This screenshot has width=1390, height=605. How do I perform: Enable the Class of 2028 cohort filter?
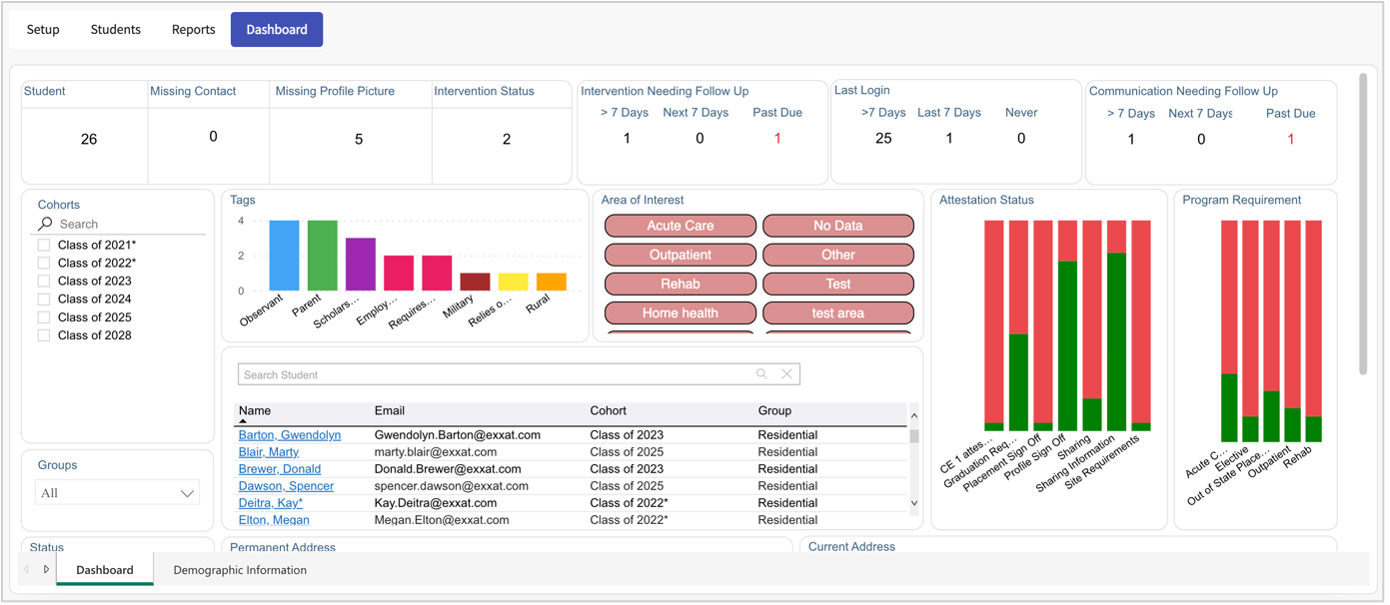(x=44, y=335)
